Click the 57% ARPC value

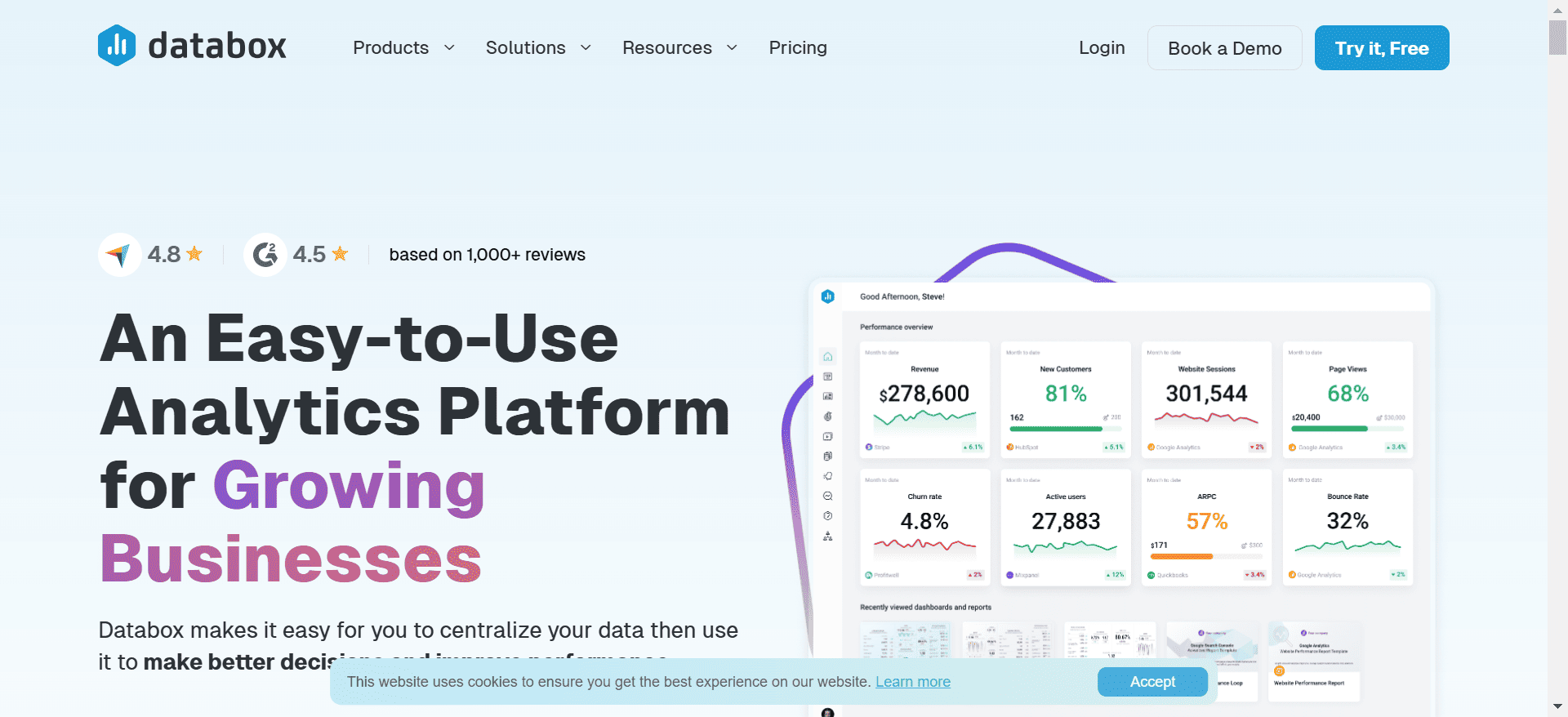point(1206,521)
